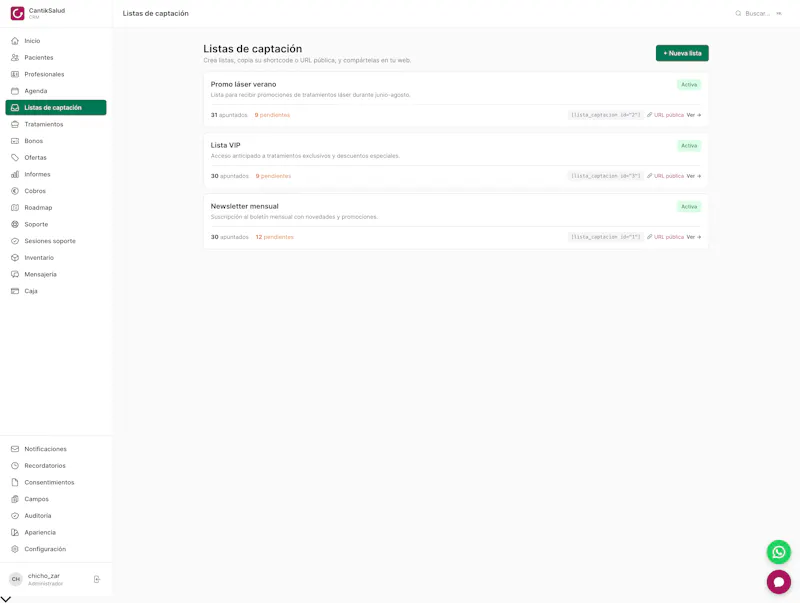Screen dimensions: 800x603
Task: Click the chicho_zar username
Action: 44,575
